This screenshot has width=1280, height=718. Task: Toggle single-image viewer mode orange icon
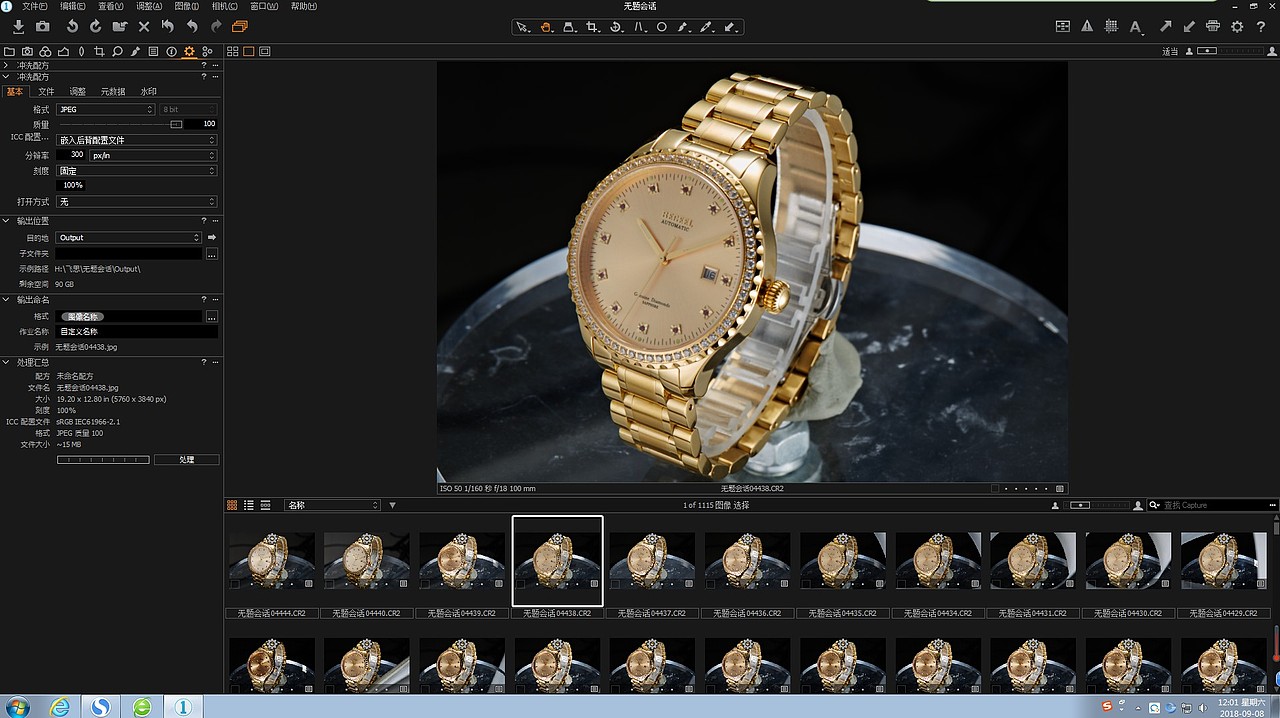point(249,51)
